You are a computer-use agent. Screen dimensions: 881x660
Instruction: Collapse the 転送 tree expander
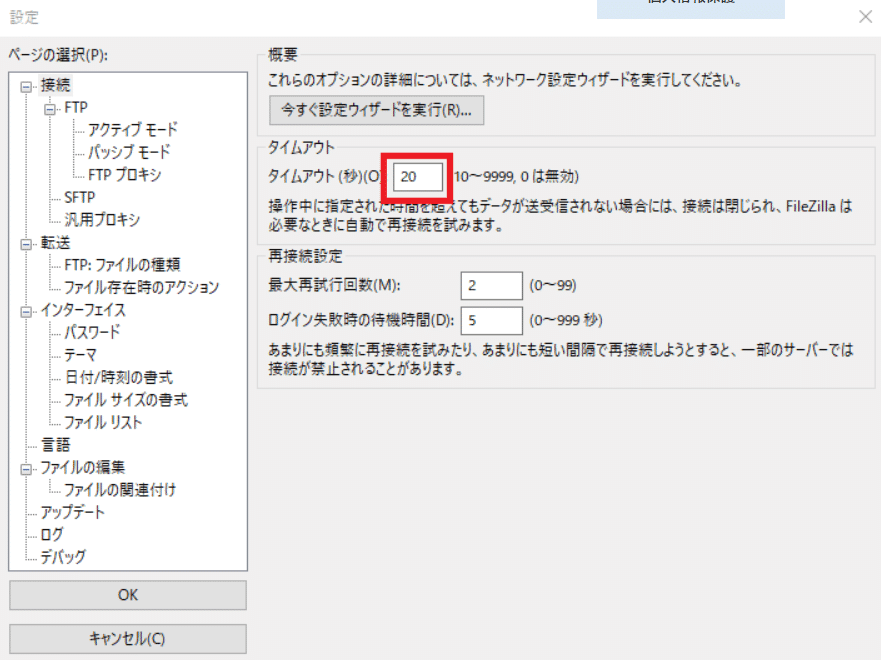27,243
